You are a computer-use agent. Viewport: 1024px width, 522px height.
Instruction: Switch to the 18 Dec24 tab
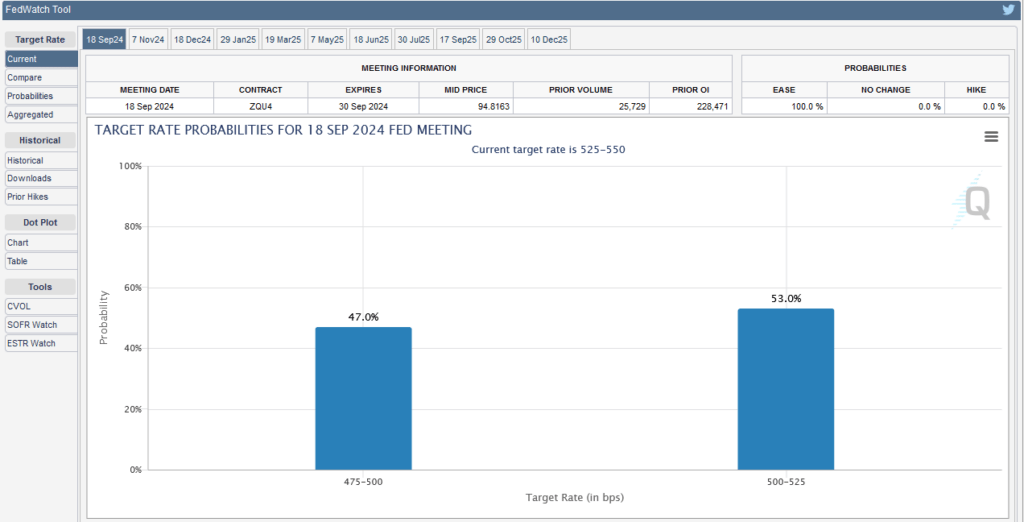(x=192, y=40)
